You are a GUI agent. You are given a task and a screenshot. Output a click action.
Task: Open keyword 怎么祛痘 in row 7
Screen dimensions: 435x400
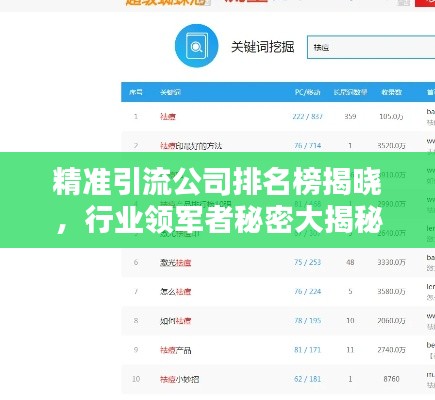click(x=175, y=292)
